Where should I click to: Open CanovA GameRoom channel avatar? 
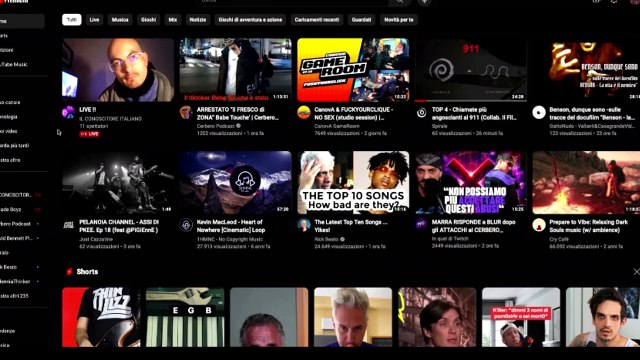tap(304, 112)
